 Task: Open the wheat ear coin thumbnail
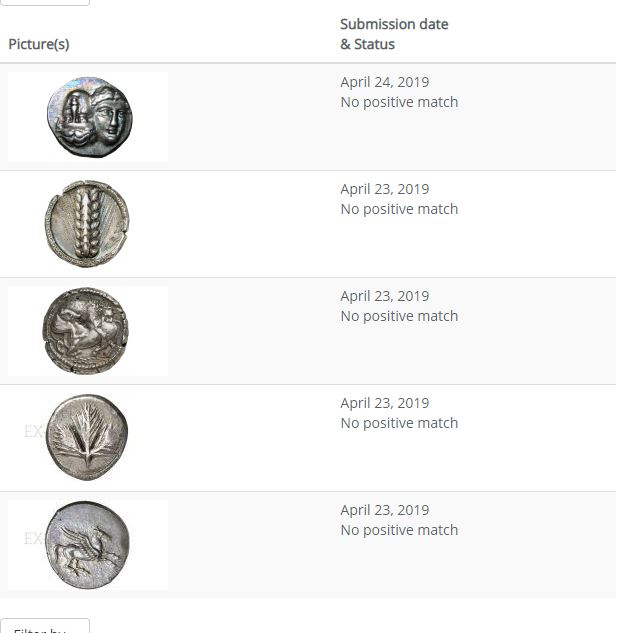(88, 224)
